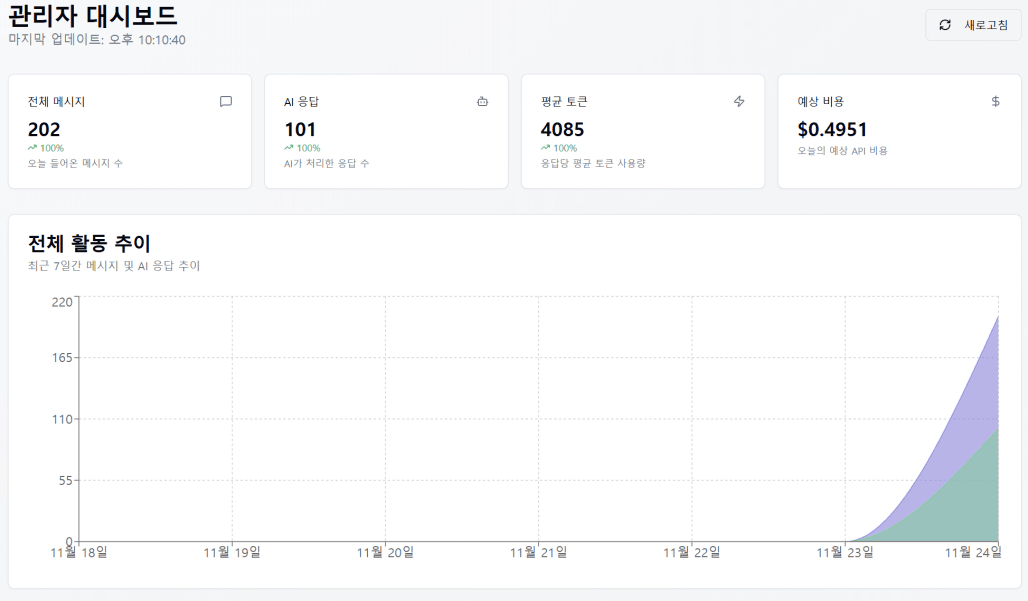Click the 11월 23일 axis label
Viewport: 1028px width, 601px height.
coord(844,553)
